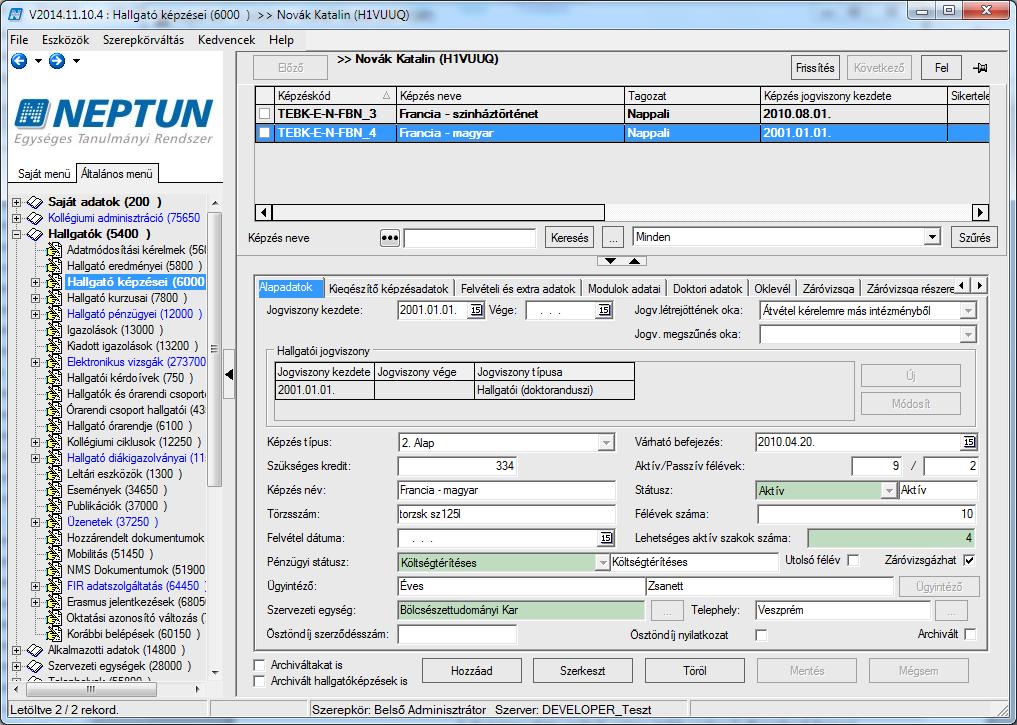Open the Jogv. létrejöttének oka dropdown

968,311
